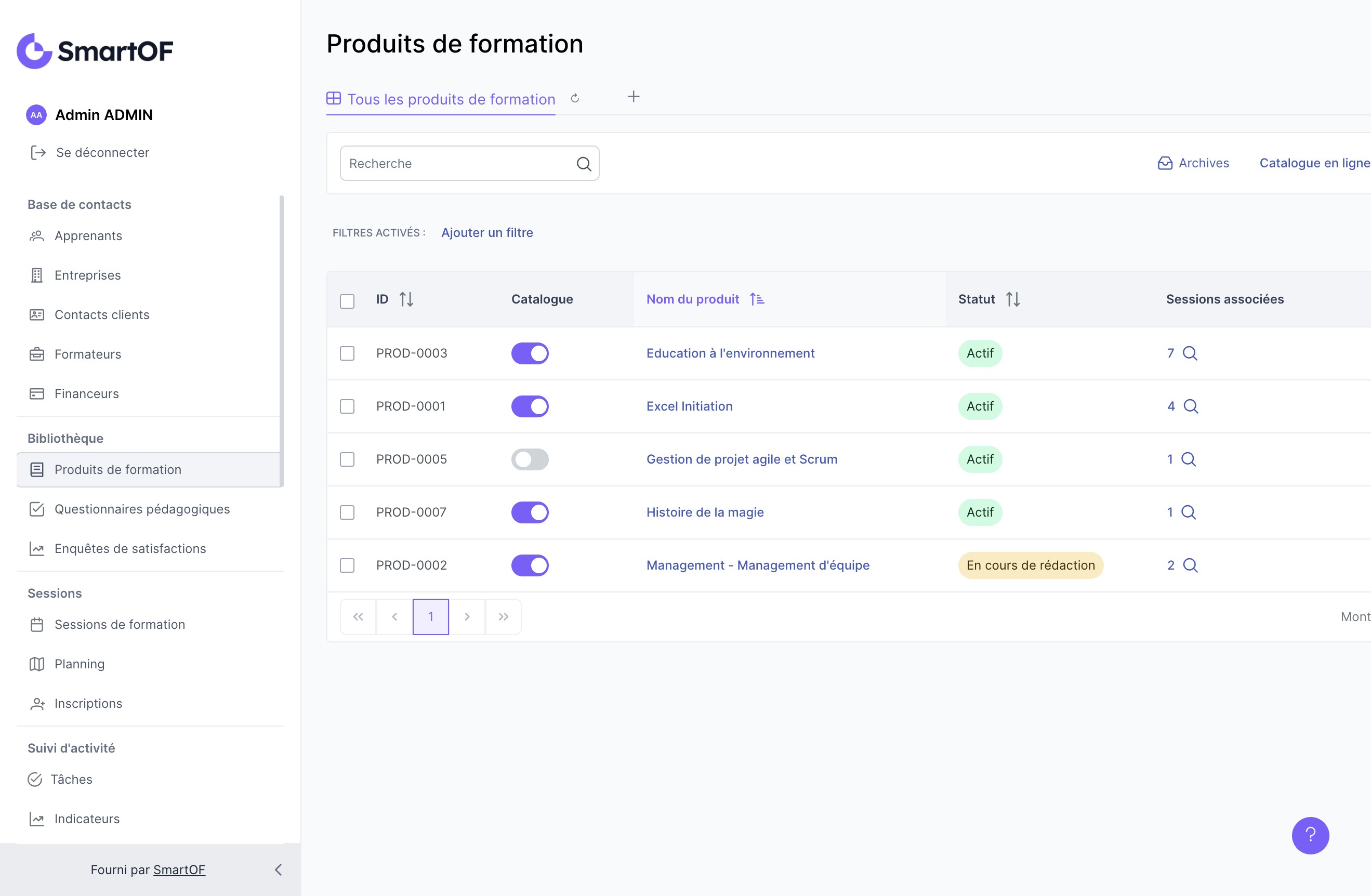Select Tous les produits de formation tab
This screenshot has height=896, width=1371.
[451, 99]
